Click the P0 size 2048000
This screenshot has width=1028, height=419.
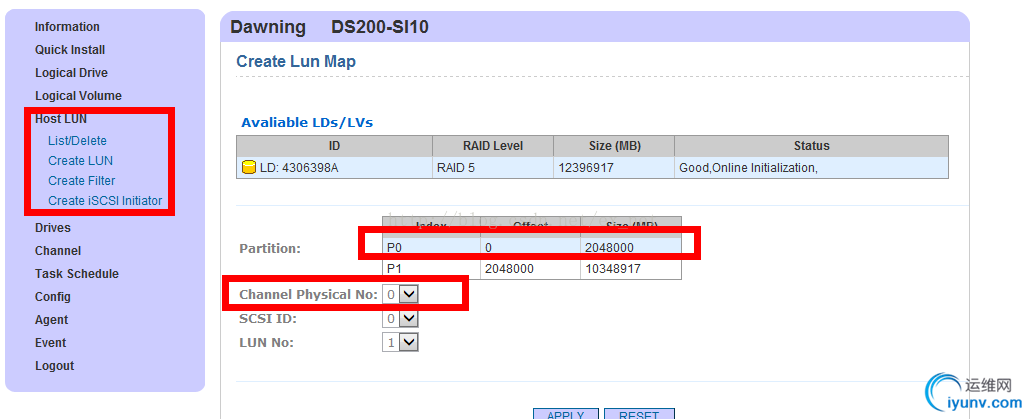tap(609, 249)
